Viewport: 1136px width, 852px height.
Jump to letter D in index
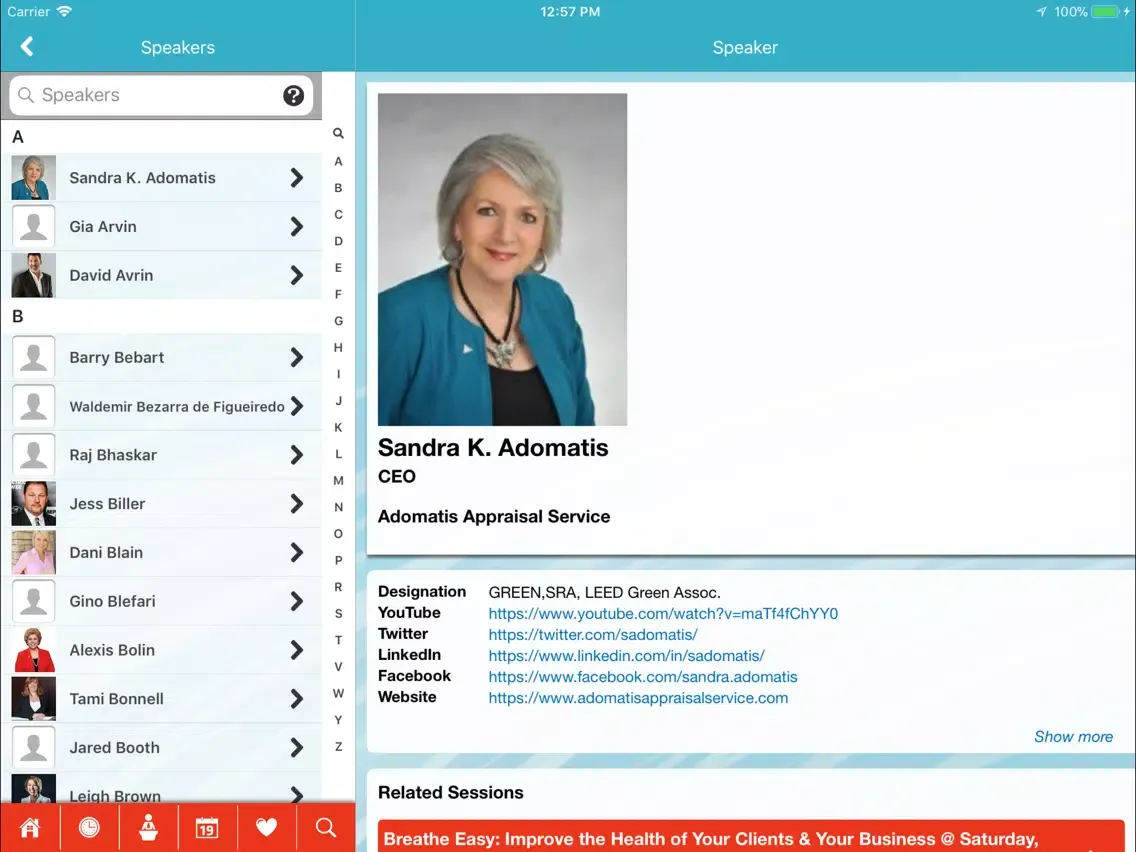338,241
